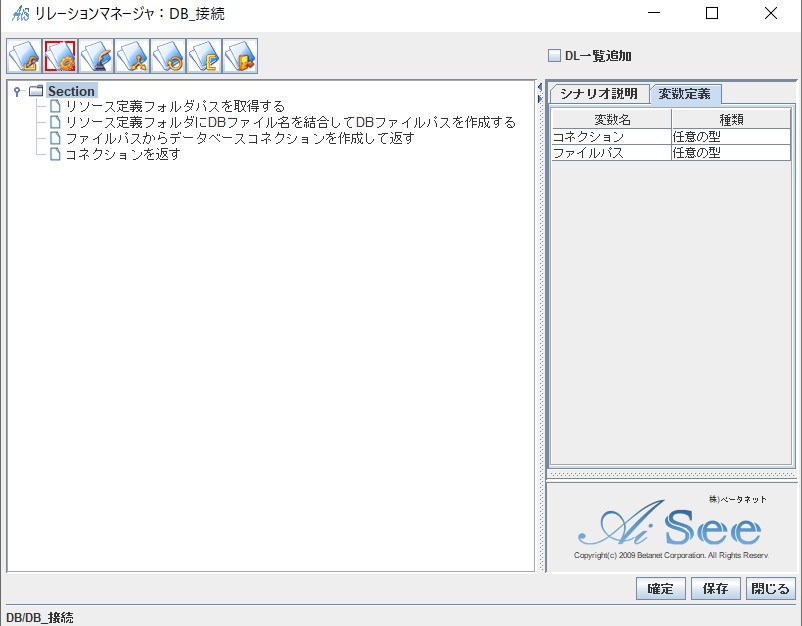Viewport: 802px width, 626px height.
Task: Click the 閉じる button
Action: (x=770, y=589)
